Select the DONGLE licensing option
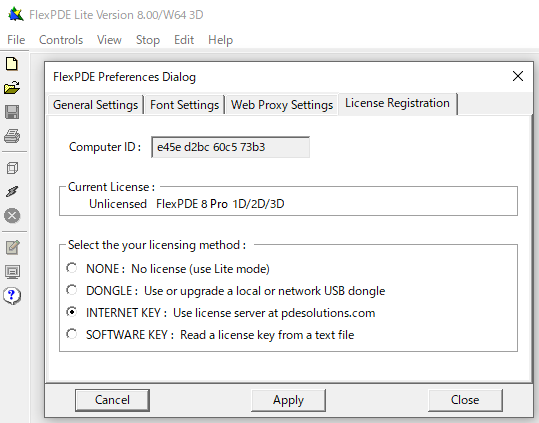 (72, 290)
